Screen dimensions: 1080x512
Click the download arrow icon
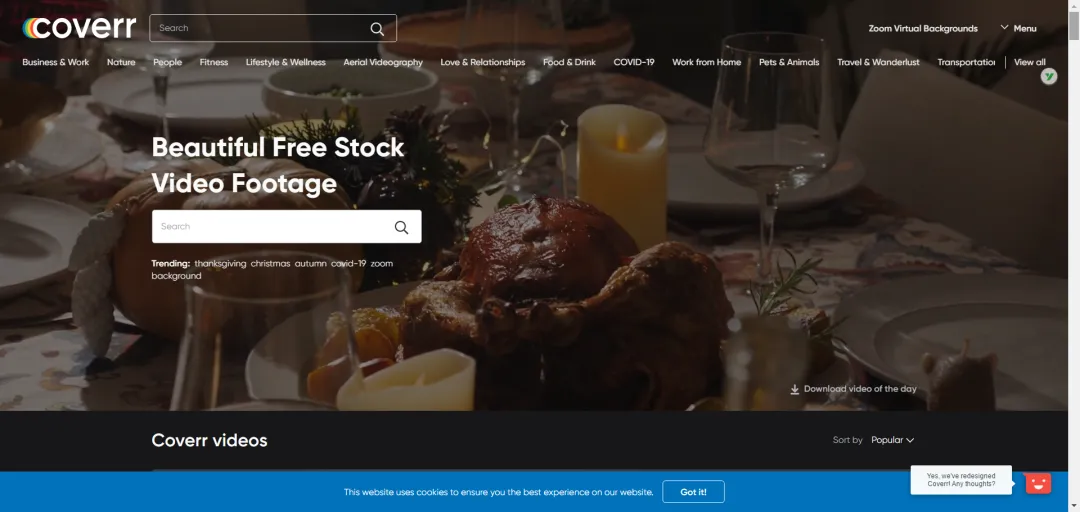pos(794,389)
